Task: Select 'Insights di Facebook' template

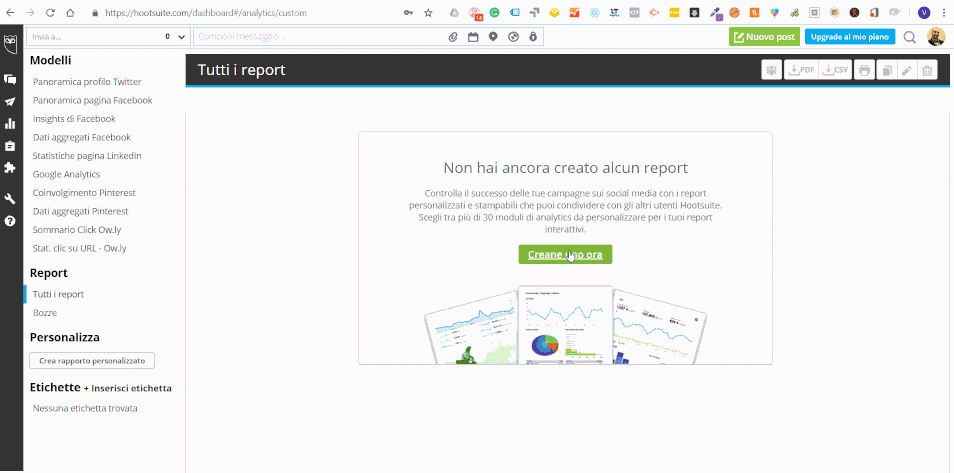Action: point(74,119)
